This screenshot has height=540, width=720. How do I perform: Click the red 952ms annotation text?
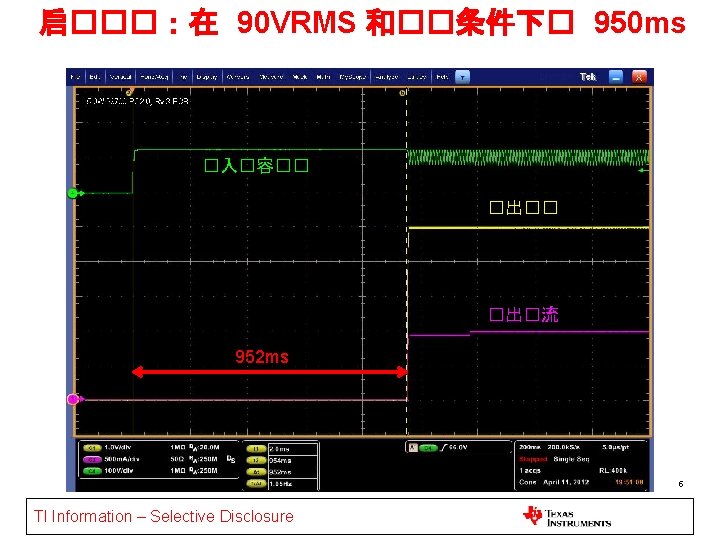262,357
